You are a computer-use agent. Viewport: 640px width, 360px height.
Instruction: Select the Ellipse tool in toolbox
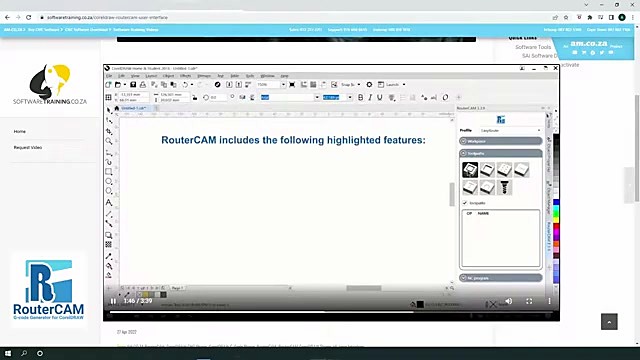click(x=109, y=181)
